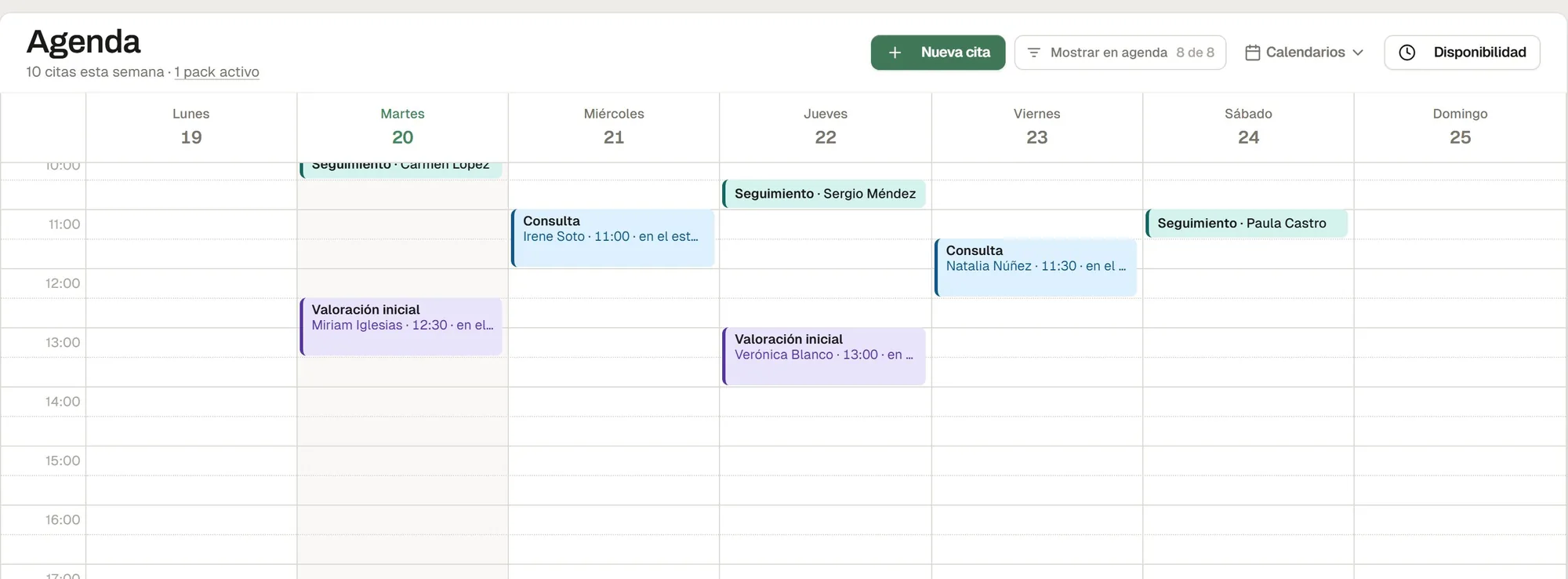Open Seguimiento appointment for Paula Castro

(1247, 224)
